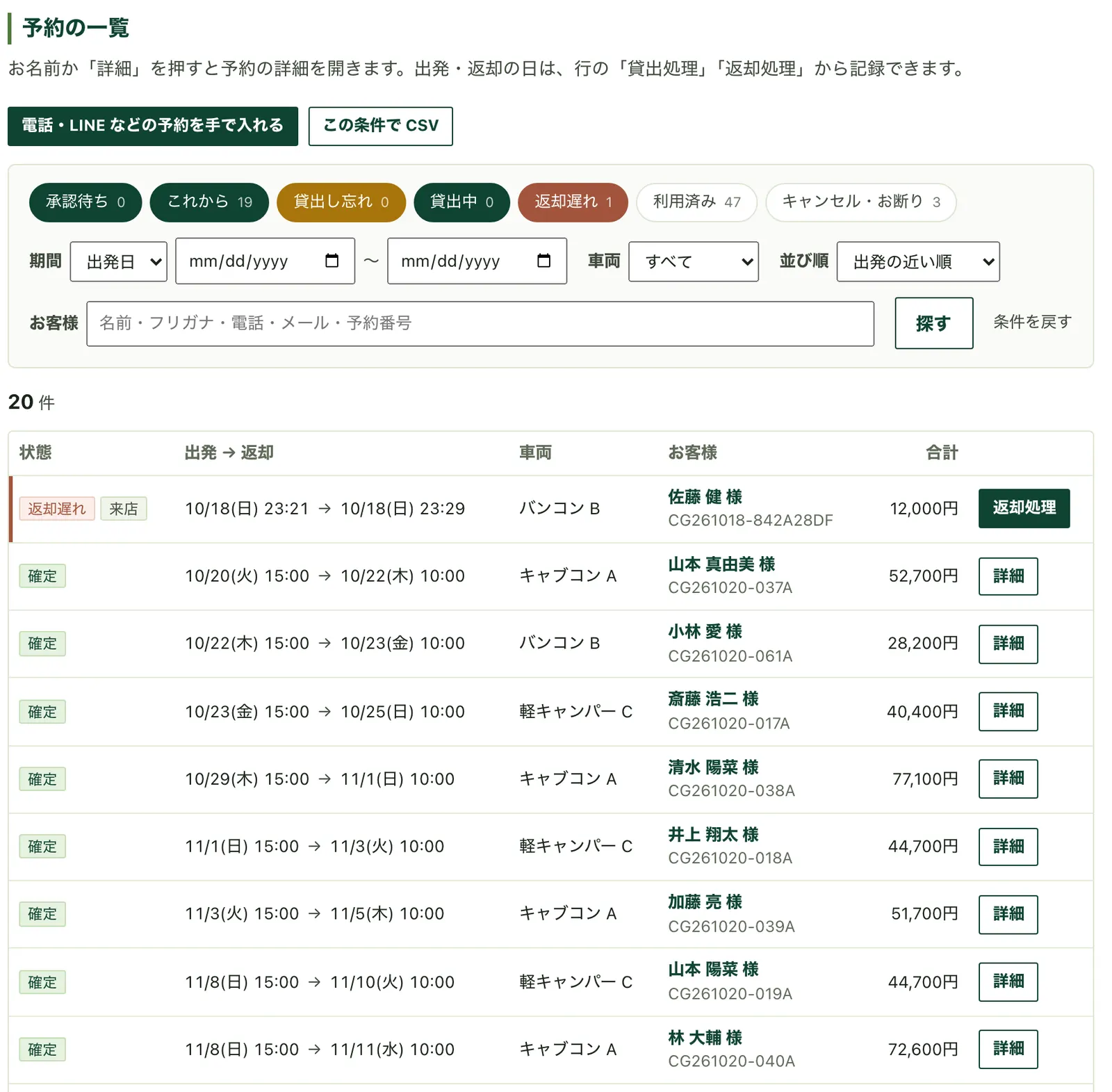Open 詳細 for 林 大輔 reservation
The width and height of the screenshot is (1112, 1092).
point(1008,1049)
